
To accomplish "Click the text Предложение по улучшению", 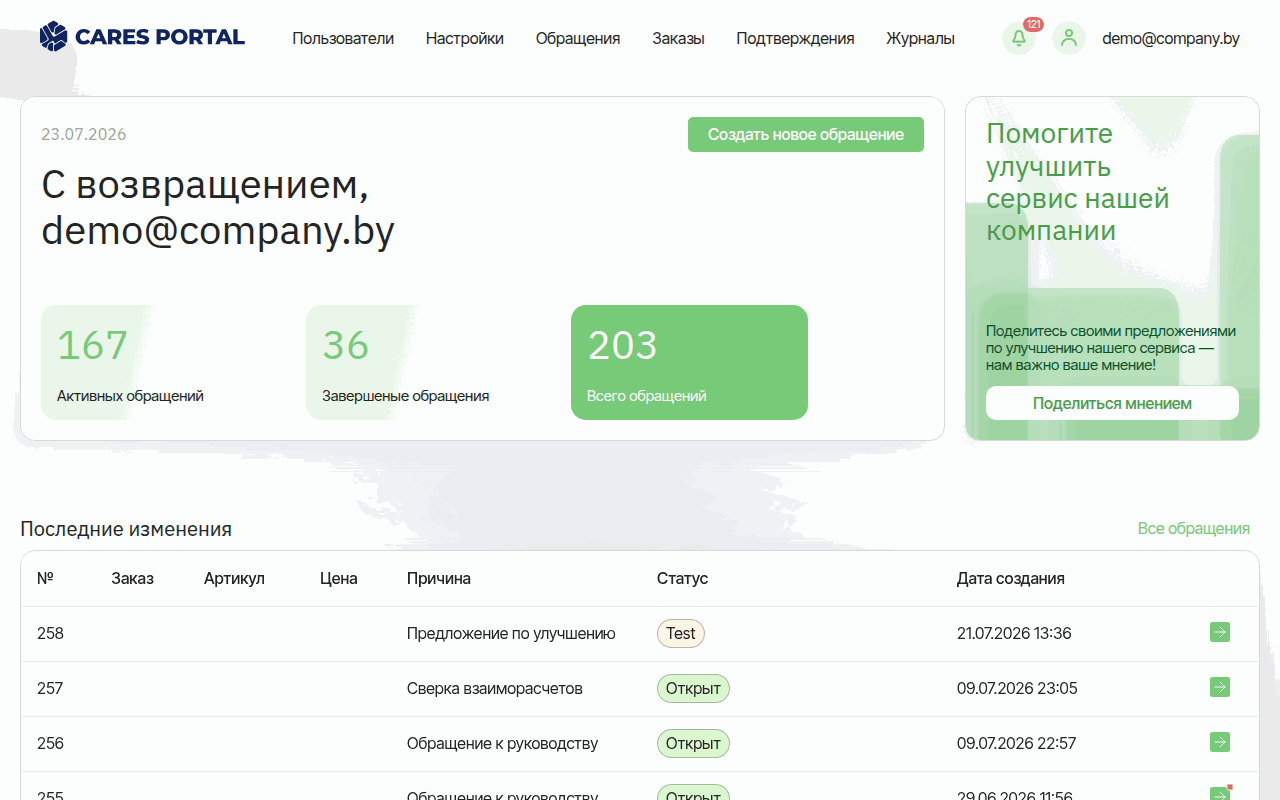I will click(511, 633).
